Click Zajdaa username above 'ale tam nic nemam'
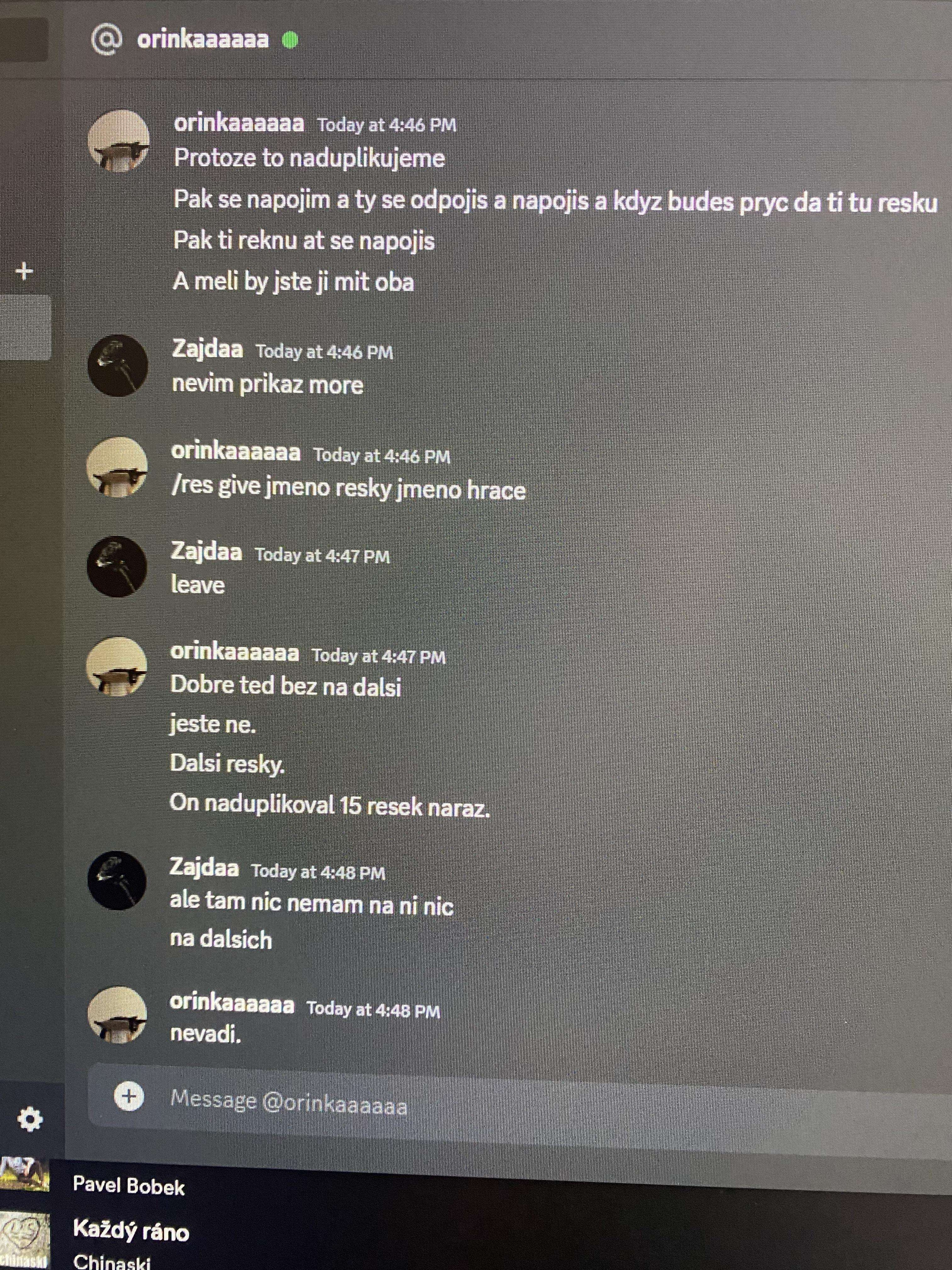The height and width of the screenshot is (1270, 952). (204, 867)
